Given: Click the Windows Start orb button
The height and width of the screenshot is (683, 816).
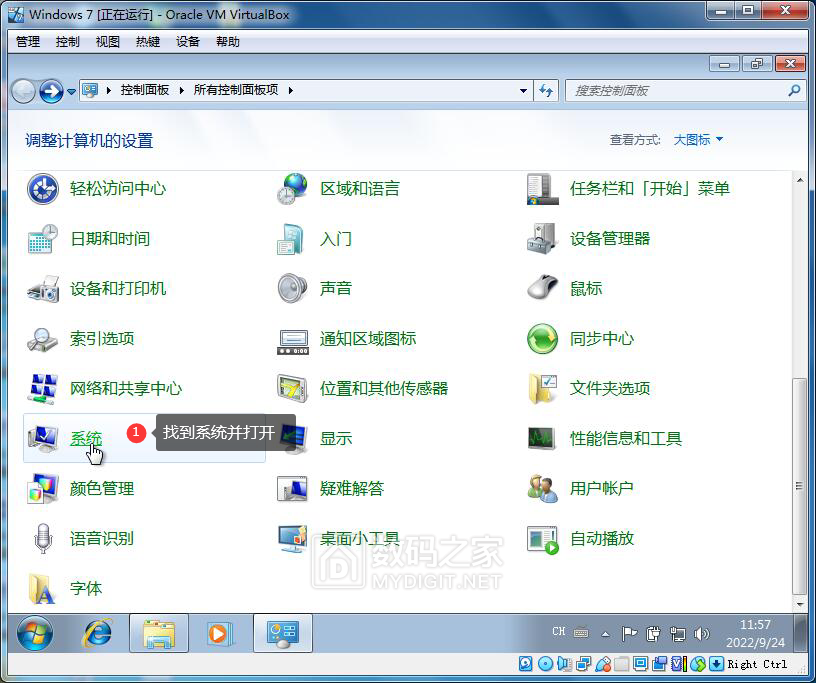Looking at the screenshot, I should (35, 633).
